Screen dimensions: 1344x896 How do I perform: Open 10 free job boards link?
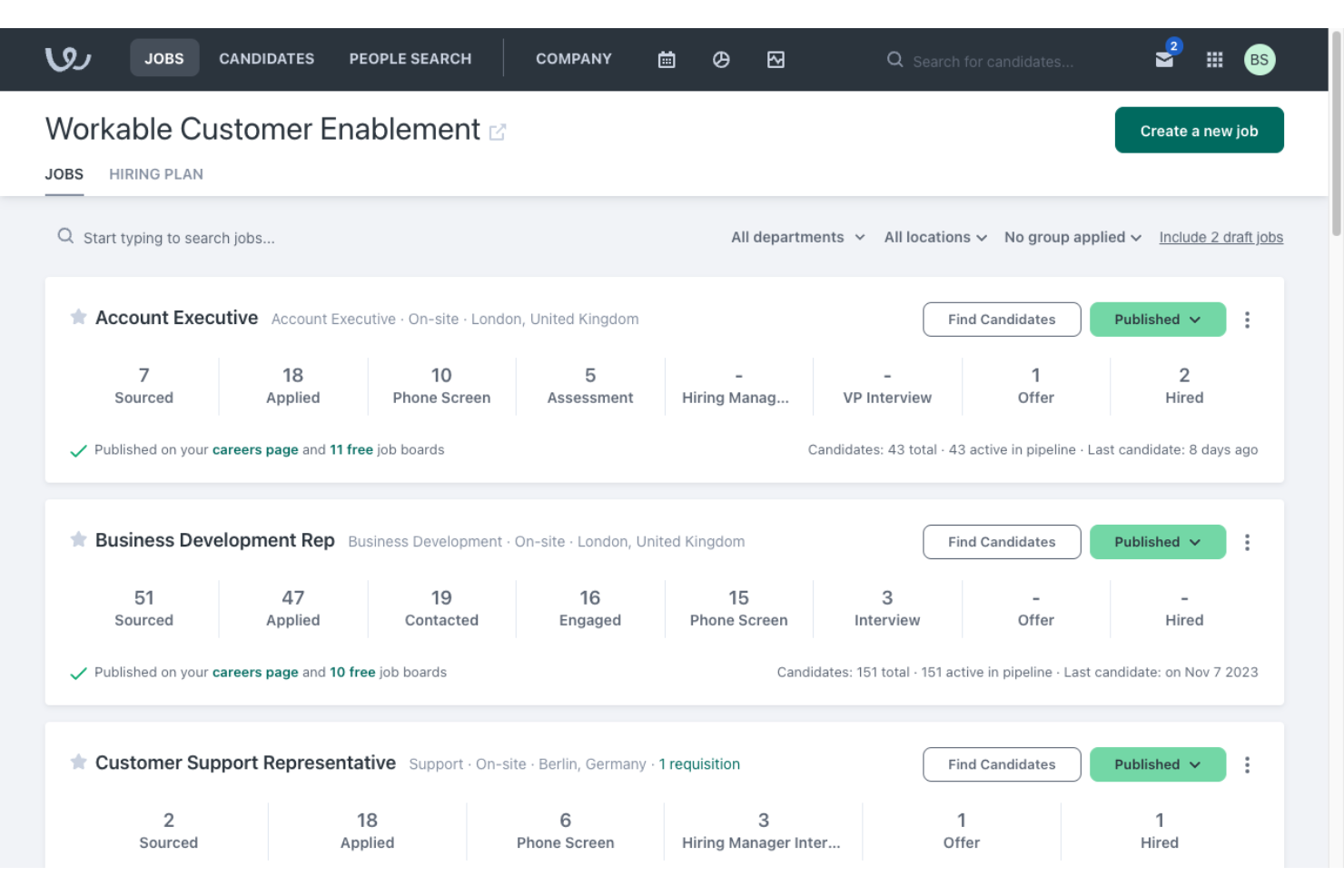pyautogui.click(x=352, y=672)
